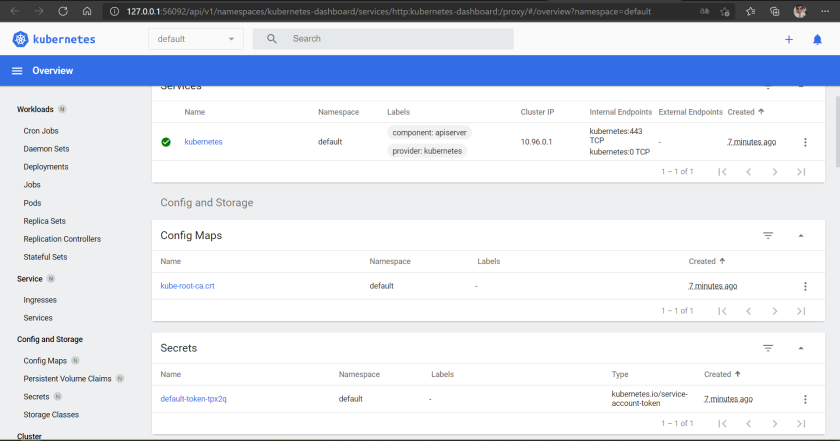The image size is (840, 441).
Task: Open actions menu for kubernetes service row
Action: 805,142
